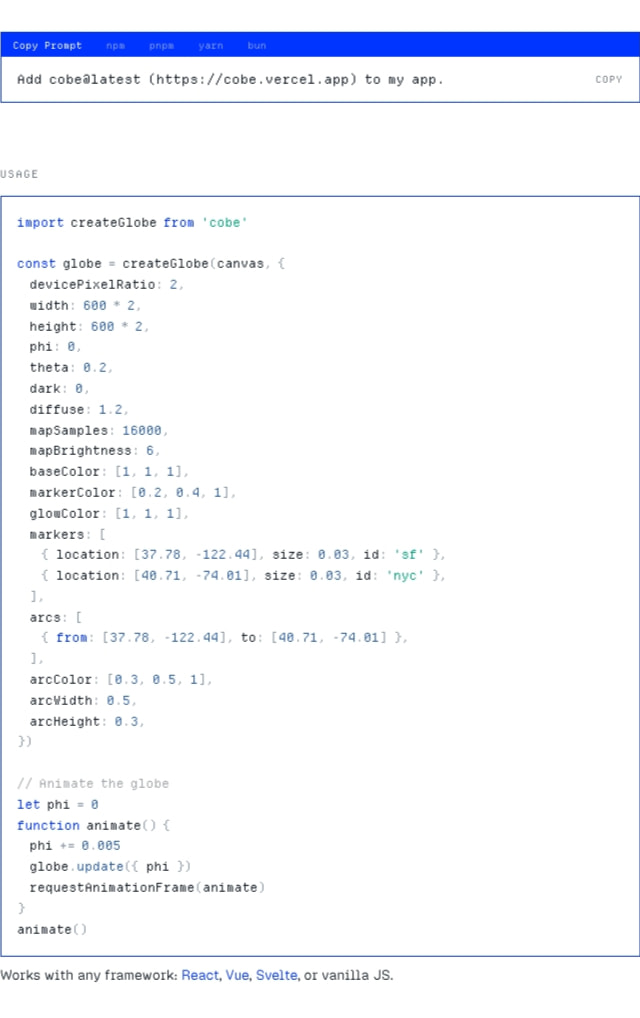Click the import createGlobe code line
Screen dimensions: 640x1018
pos(132,223)
